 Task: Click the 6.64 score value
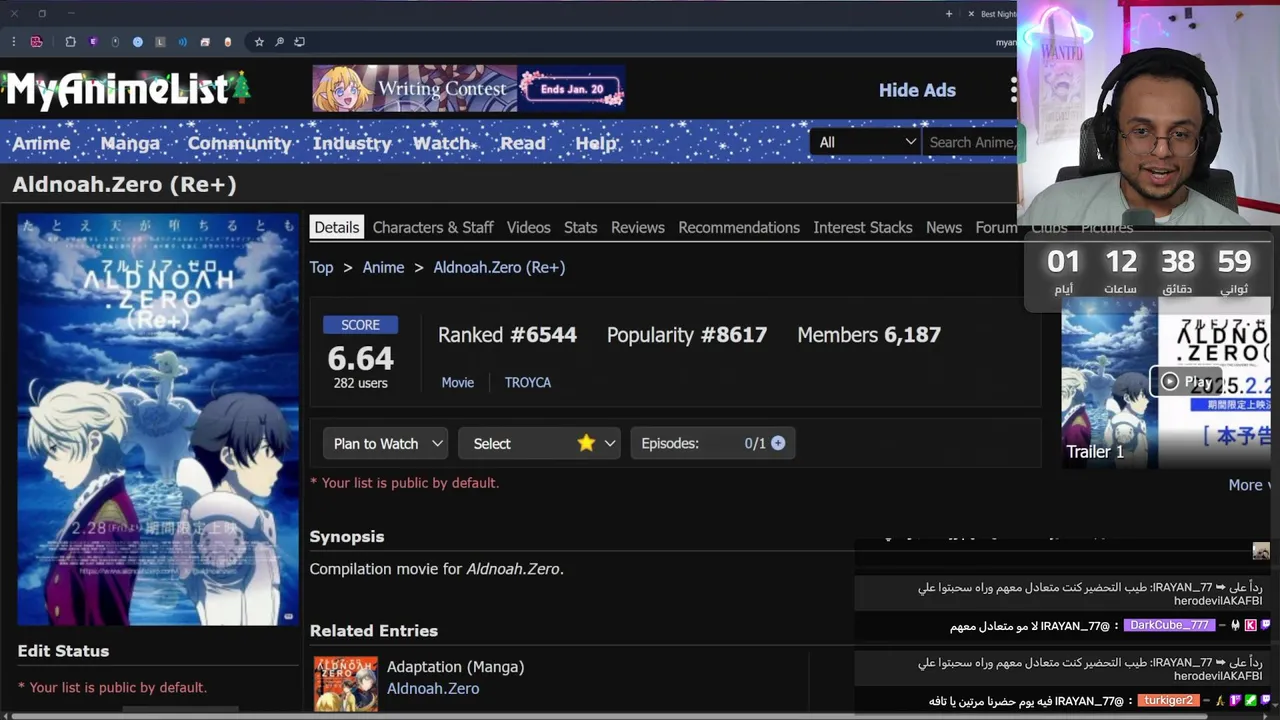pyautogui.click(x=360, y=358)
